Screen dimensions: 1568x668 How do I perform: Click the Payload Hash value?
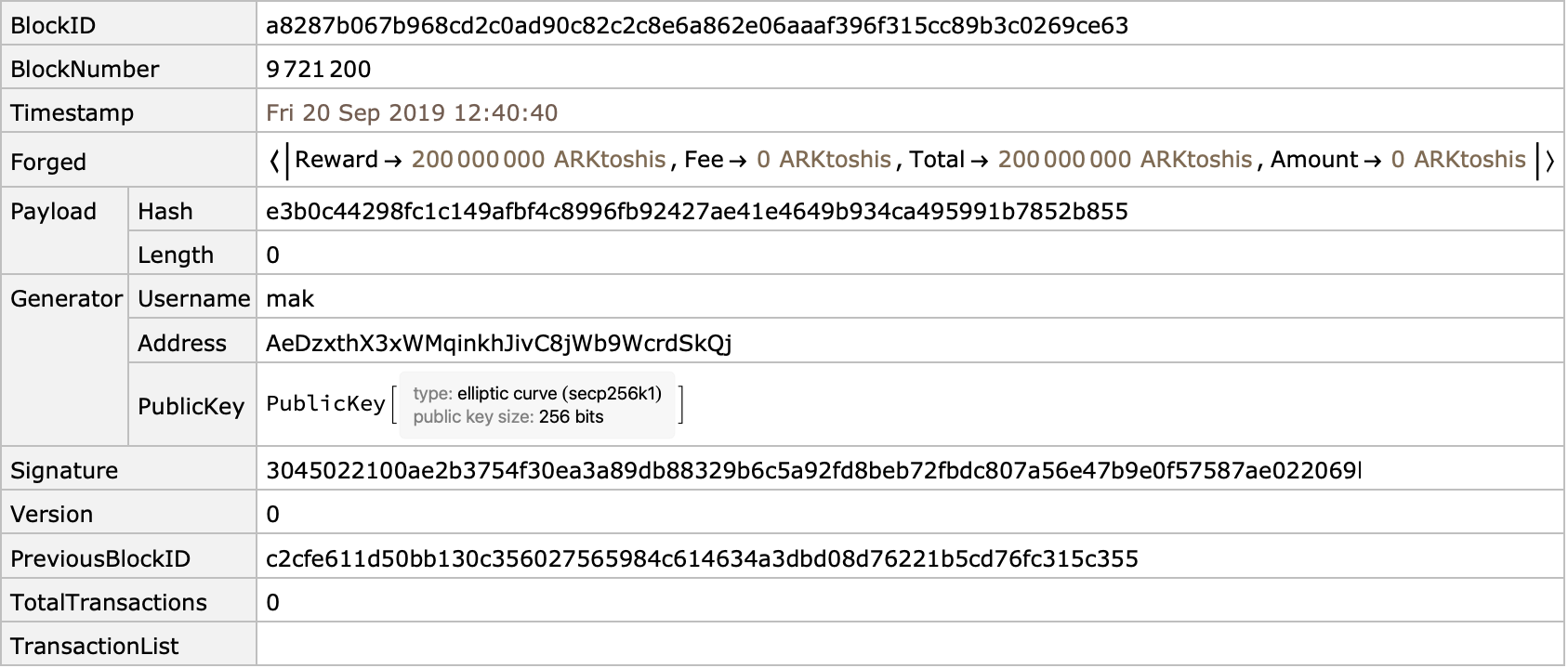[696, 211]
